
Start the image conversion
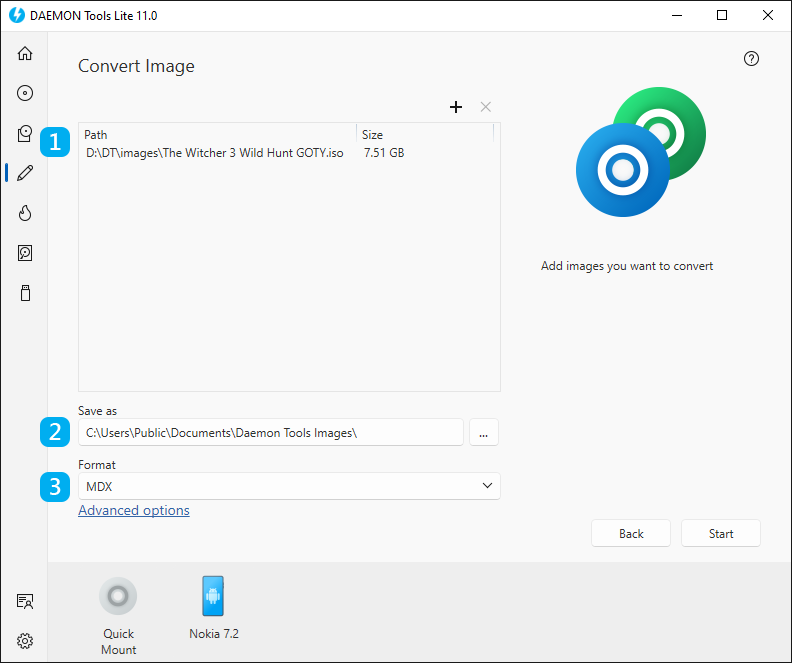point(721,533)
